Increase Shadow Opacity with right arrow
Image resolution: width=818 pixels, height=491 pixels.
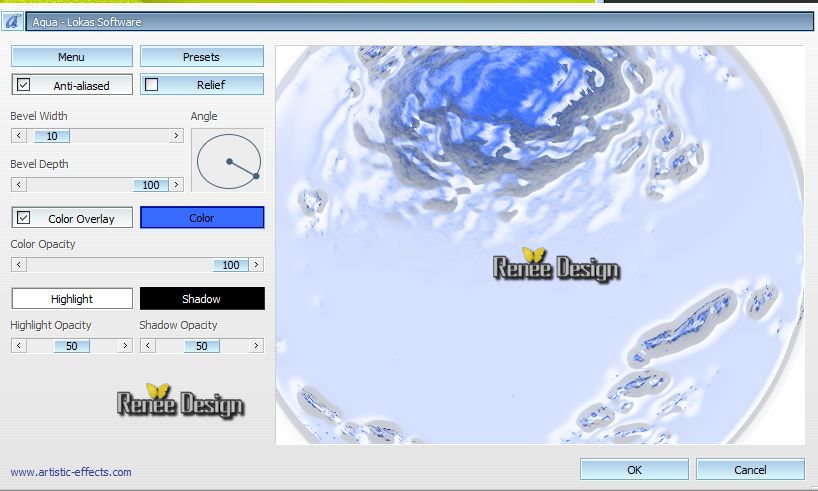256,345
